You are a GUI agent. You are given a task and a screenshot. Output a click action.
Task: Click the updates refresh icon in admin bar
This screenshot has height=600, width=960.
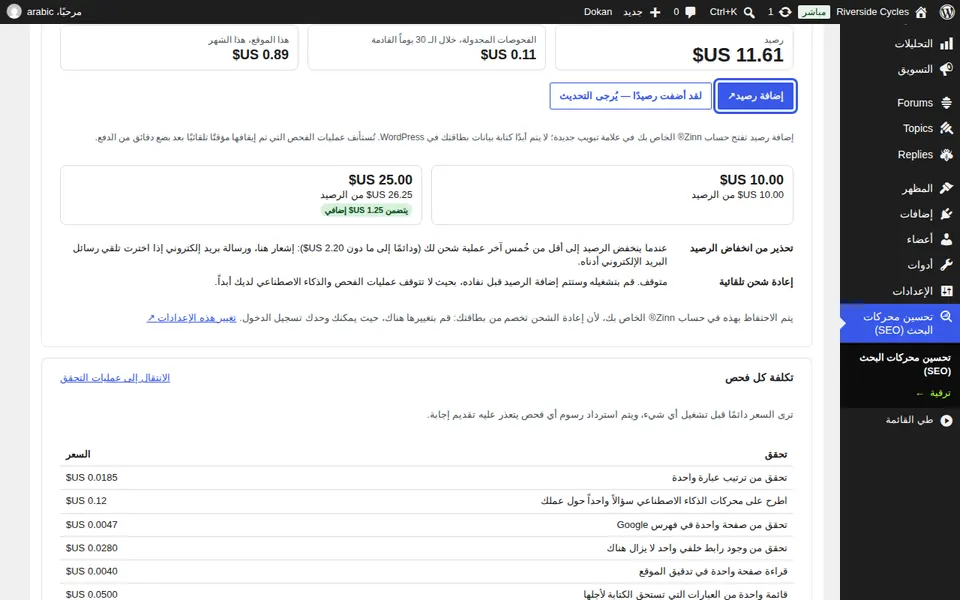[784, 12]
